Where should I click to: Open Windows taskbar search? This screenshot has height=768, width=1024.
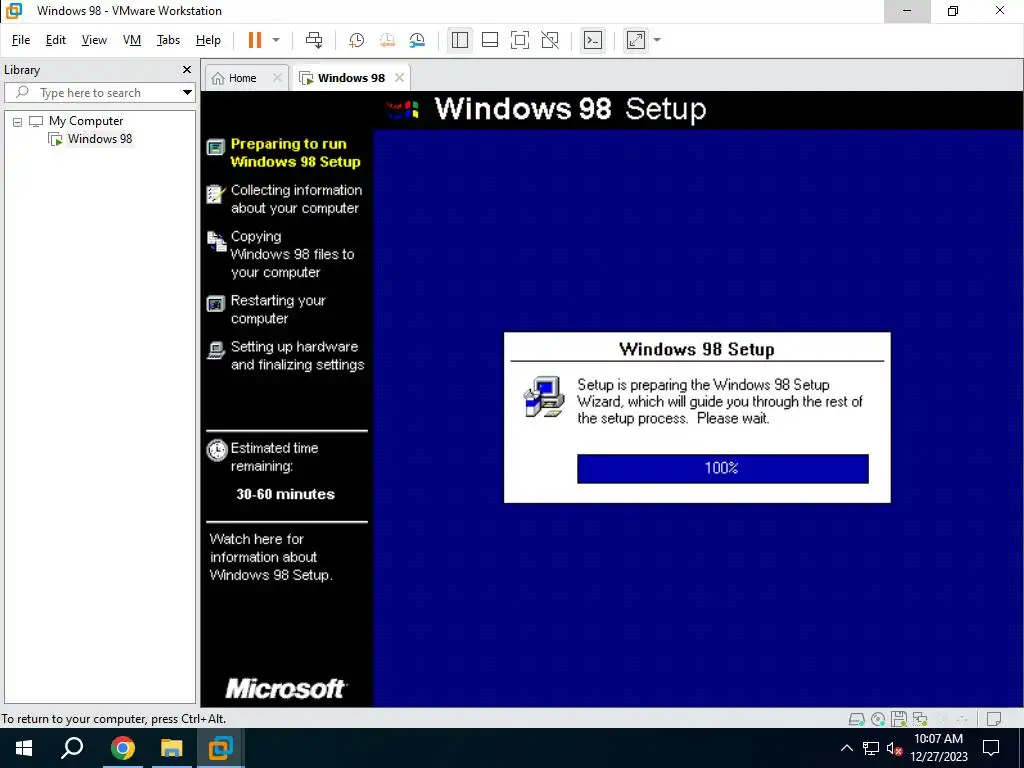pos(72,748)
